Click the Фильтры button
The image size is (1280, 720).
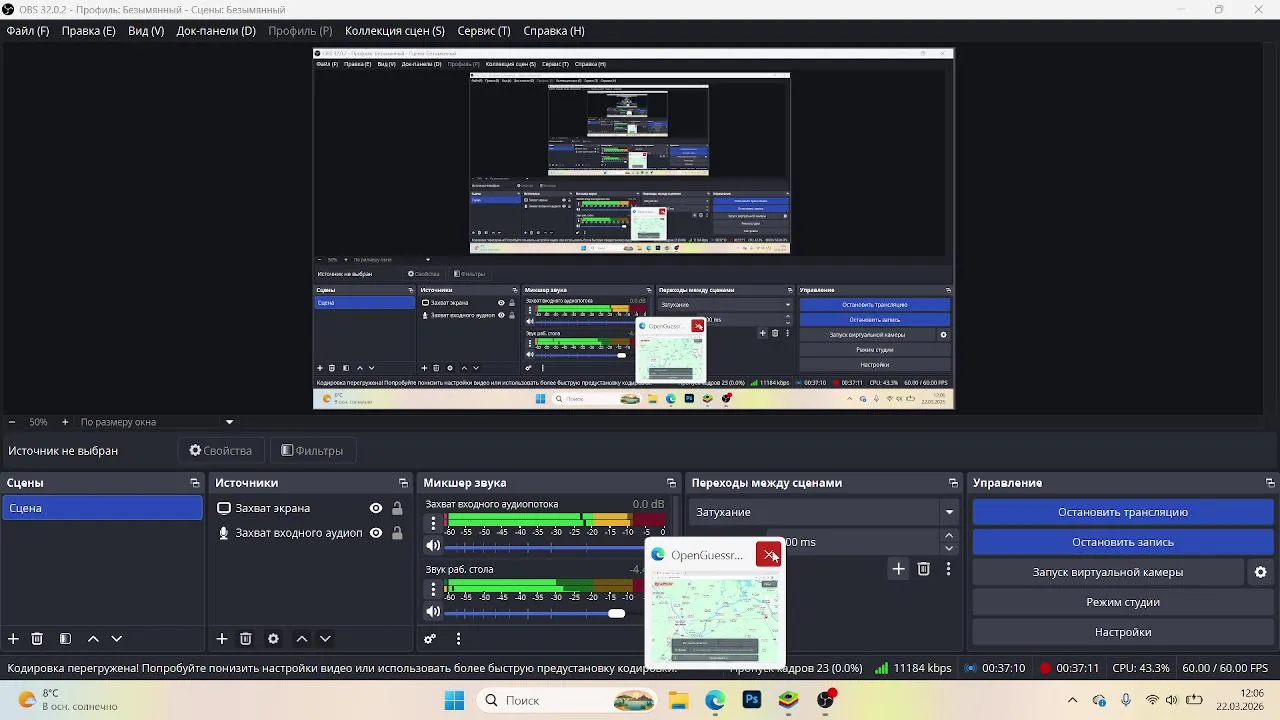[312, 451]
